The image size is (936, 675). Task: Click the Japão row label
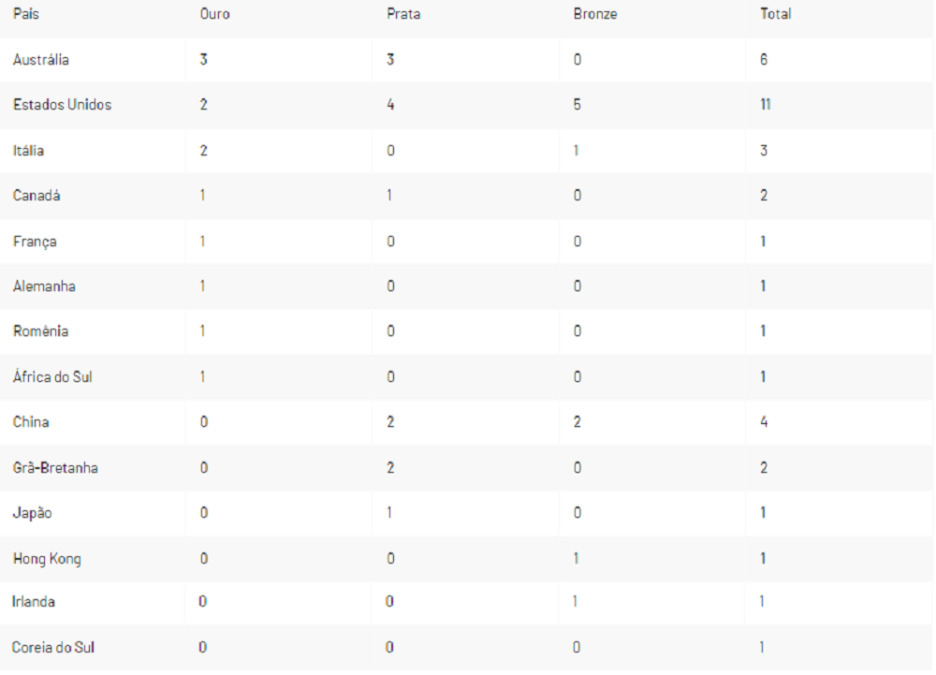(x=32, y=513)
